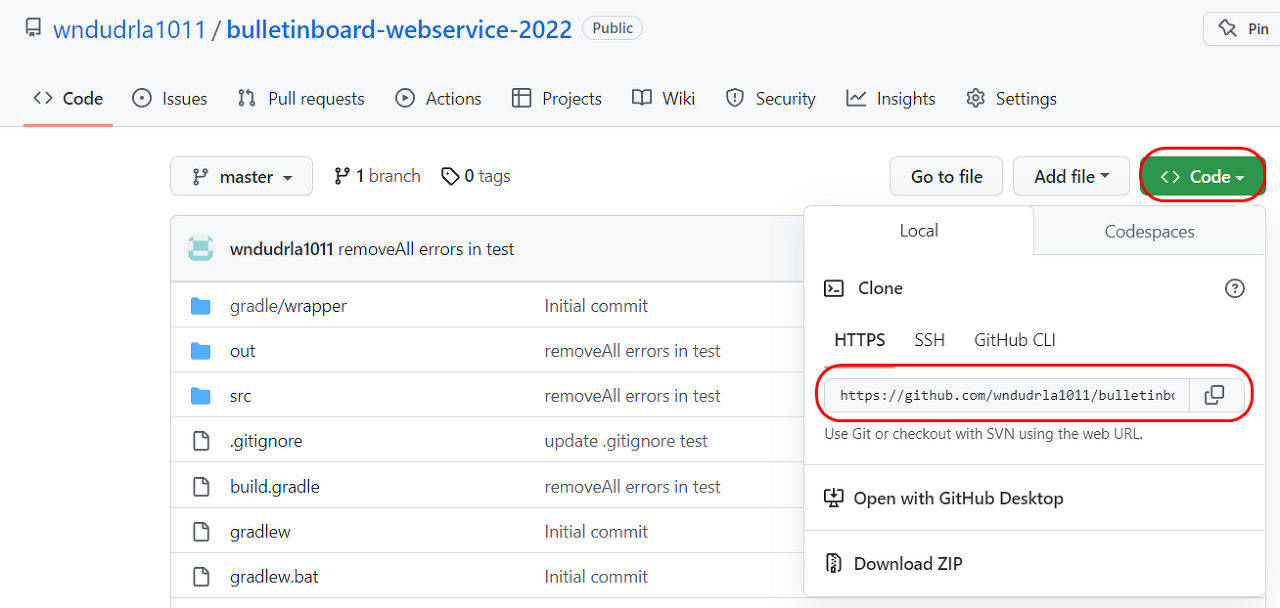The image size is (1280, 608).
Task: Click the Settings gear icon
Action: pos(976,98)
